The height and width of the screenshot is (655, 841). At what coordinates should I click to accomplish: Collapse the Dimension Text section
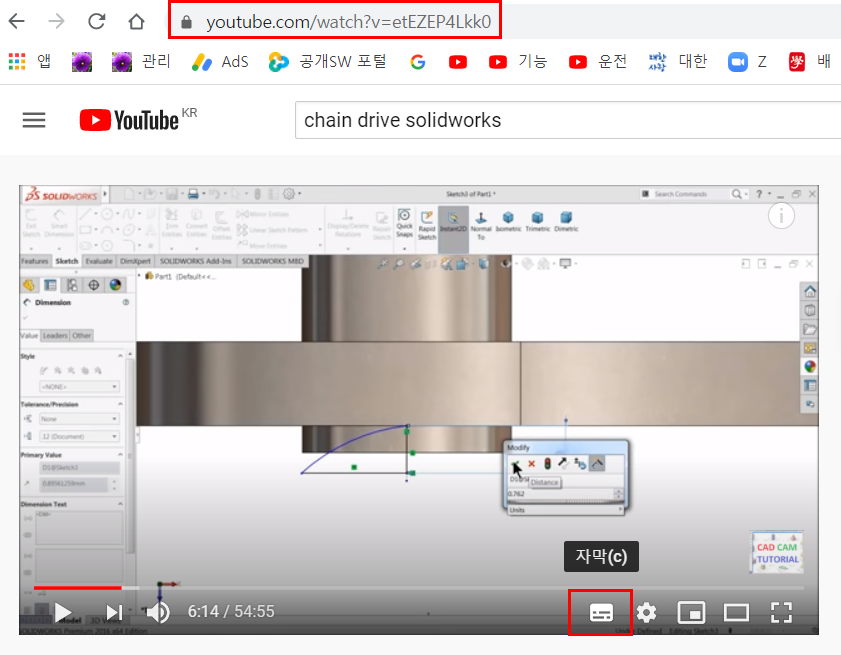tap(120, 504)
